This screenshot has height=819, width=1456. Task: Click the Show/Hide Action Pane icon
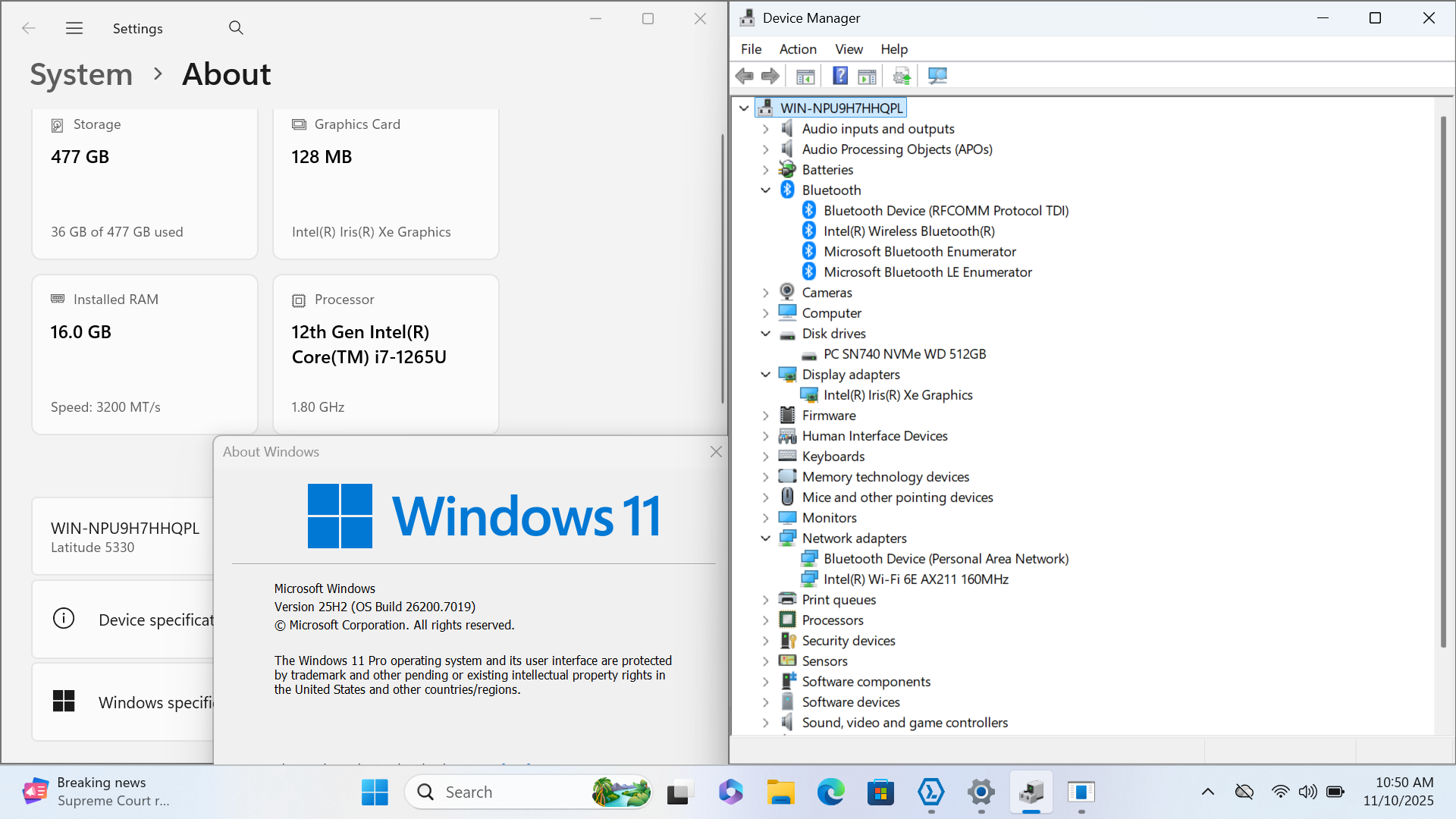point(867,76)
